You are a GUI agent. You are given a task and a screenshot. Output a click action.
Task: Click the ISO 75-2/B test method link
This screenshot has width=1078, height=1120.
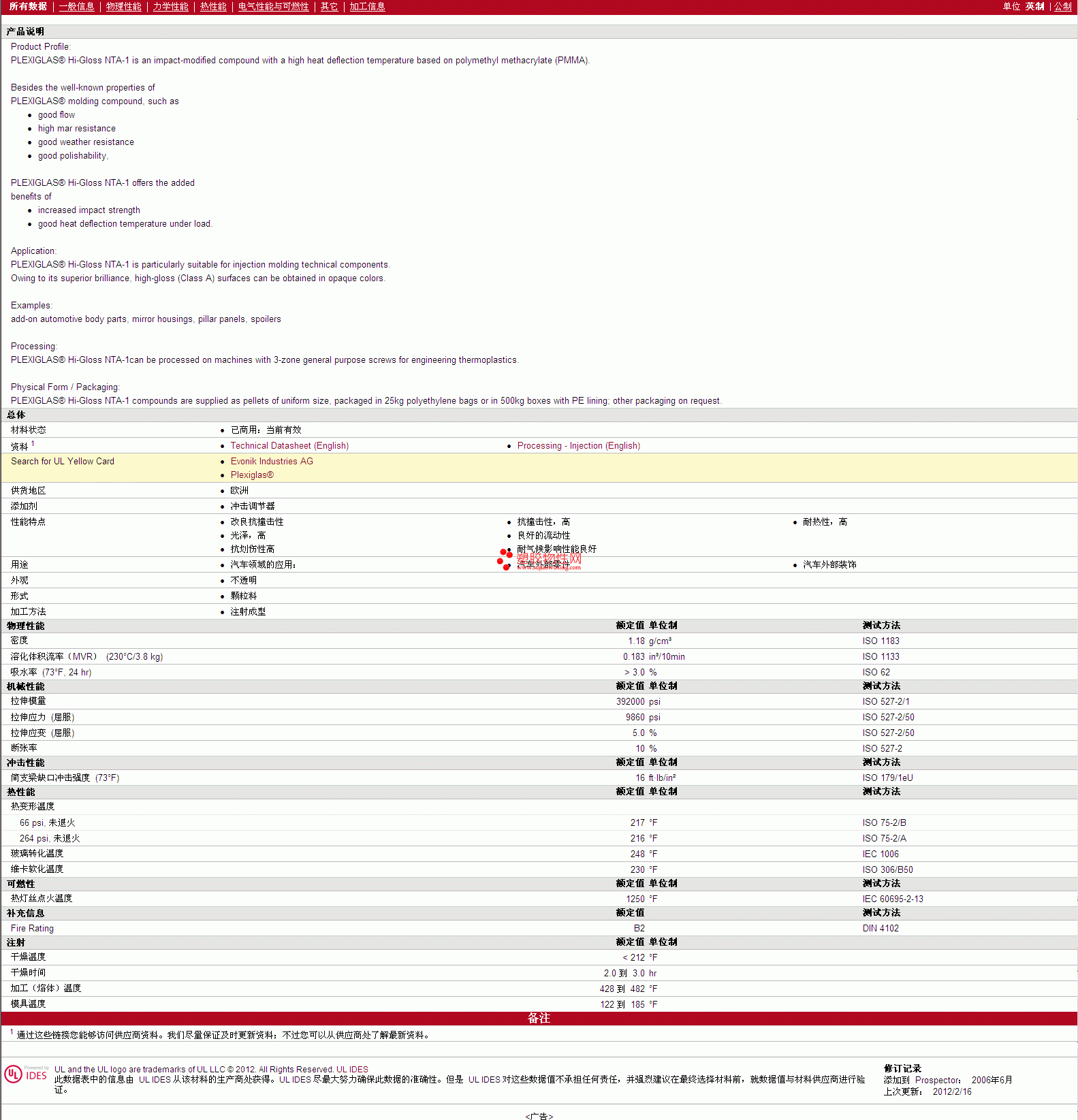885,823
